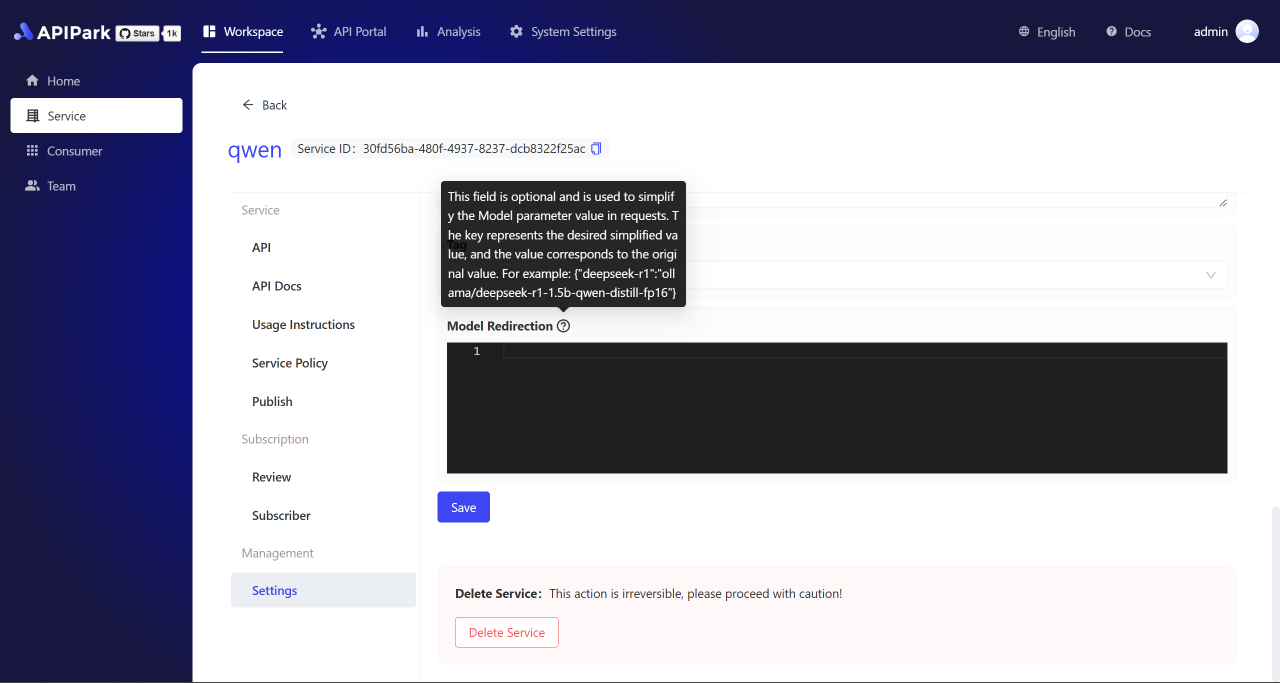Screen dimensions: 1280x683
Task: Click inside the Model Redirection code editor
Action: (837, 408)
